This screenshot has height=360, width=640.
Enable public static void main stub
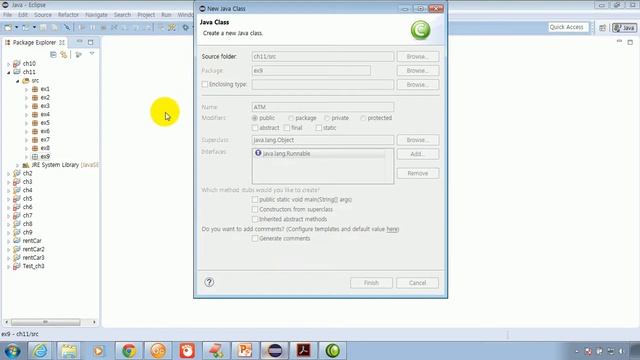click(x=255, y=200)
